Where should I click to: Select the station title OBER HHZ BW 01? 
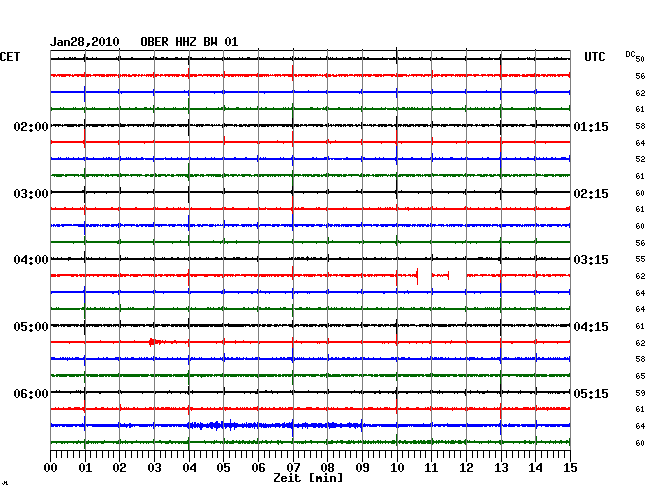pos(189,42)
